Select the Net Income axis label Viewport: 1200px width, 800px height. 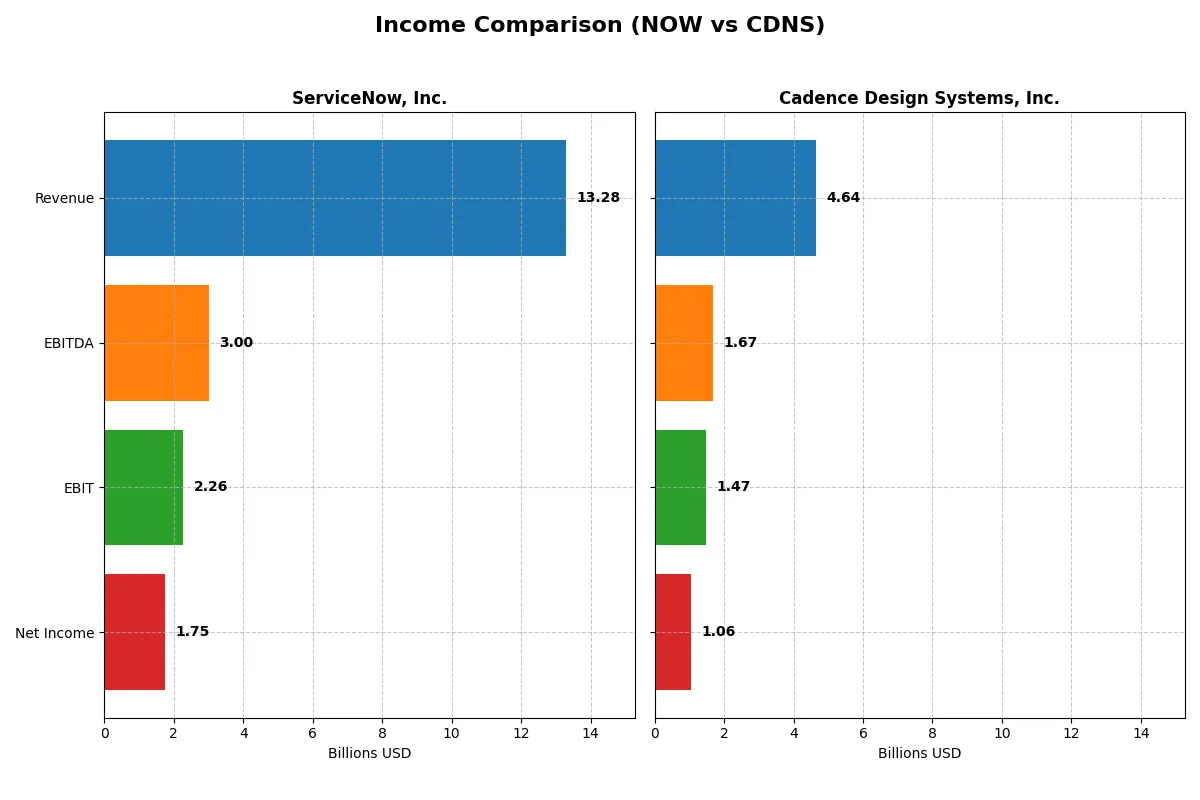click(x=53, y=633)
